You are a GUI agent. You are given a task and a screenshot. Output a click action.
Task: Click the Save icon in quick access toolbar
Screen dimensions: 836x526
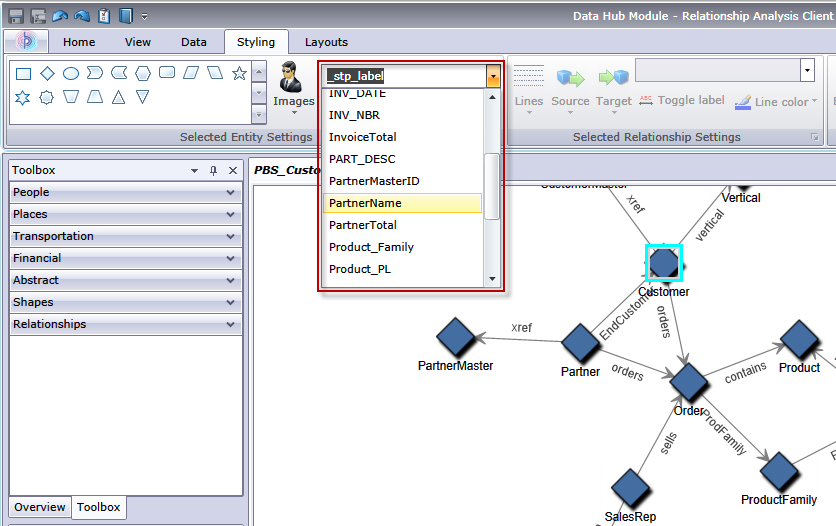(x=16, y=16)
